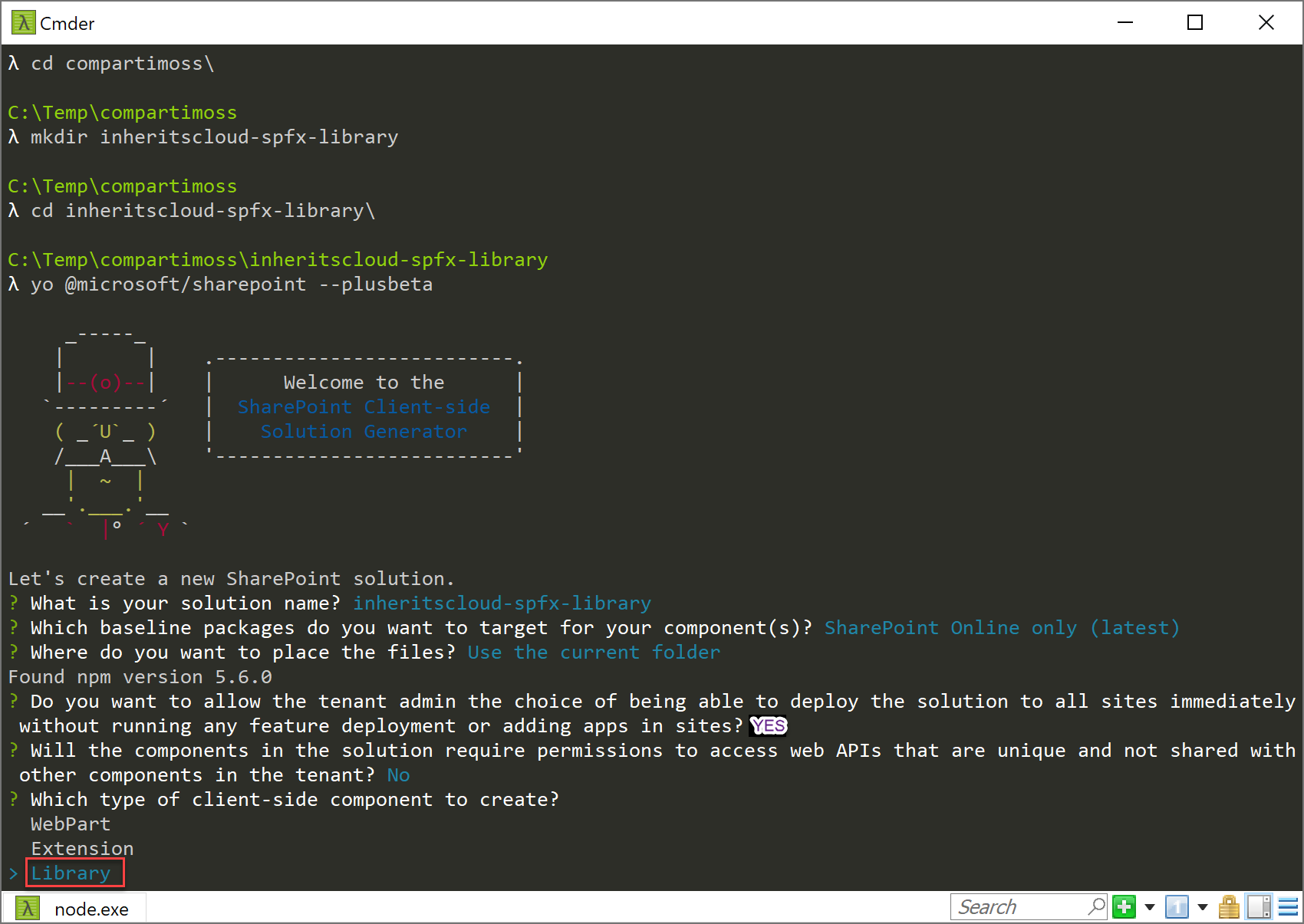The height and width of the screenshot is (924, 1304).
Task: Click the green plus new console button
Action: [x=1125, y=907]
